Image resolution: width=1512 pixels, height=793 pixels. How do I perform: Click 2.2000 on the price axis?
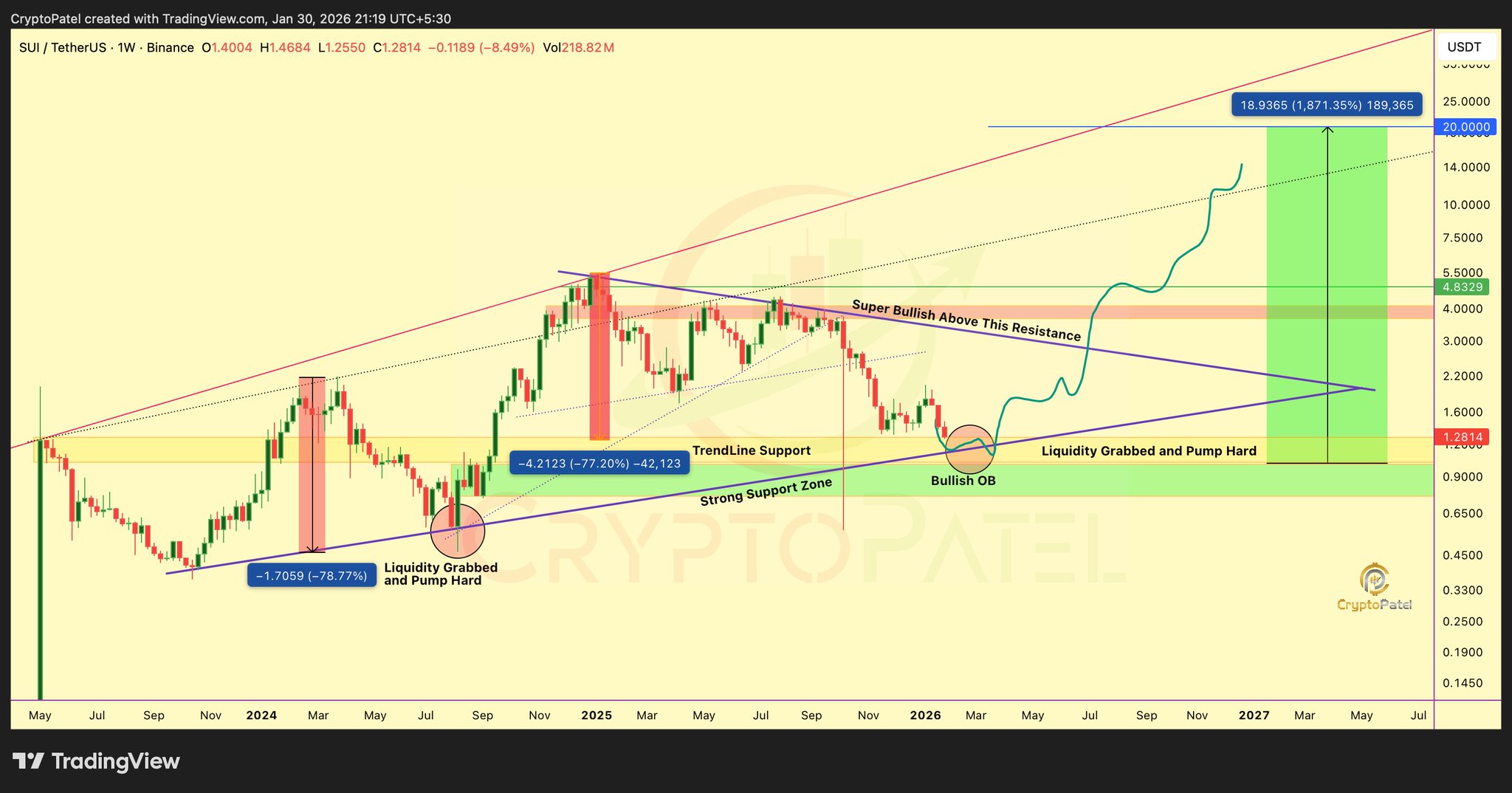[1463, 376]
